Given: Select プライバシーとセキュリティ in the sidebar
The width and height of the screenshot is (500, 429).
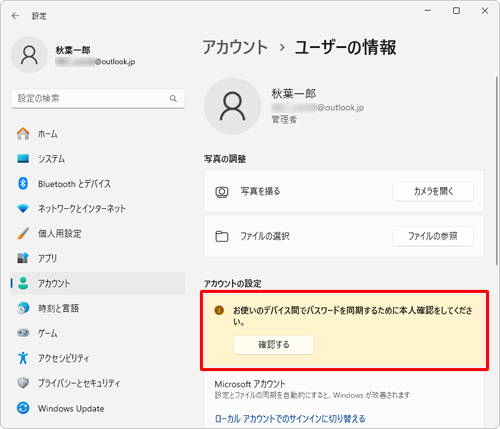Looking at the screenshot, I should [97, 383].
